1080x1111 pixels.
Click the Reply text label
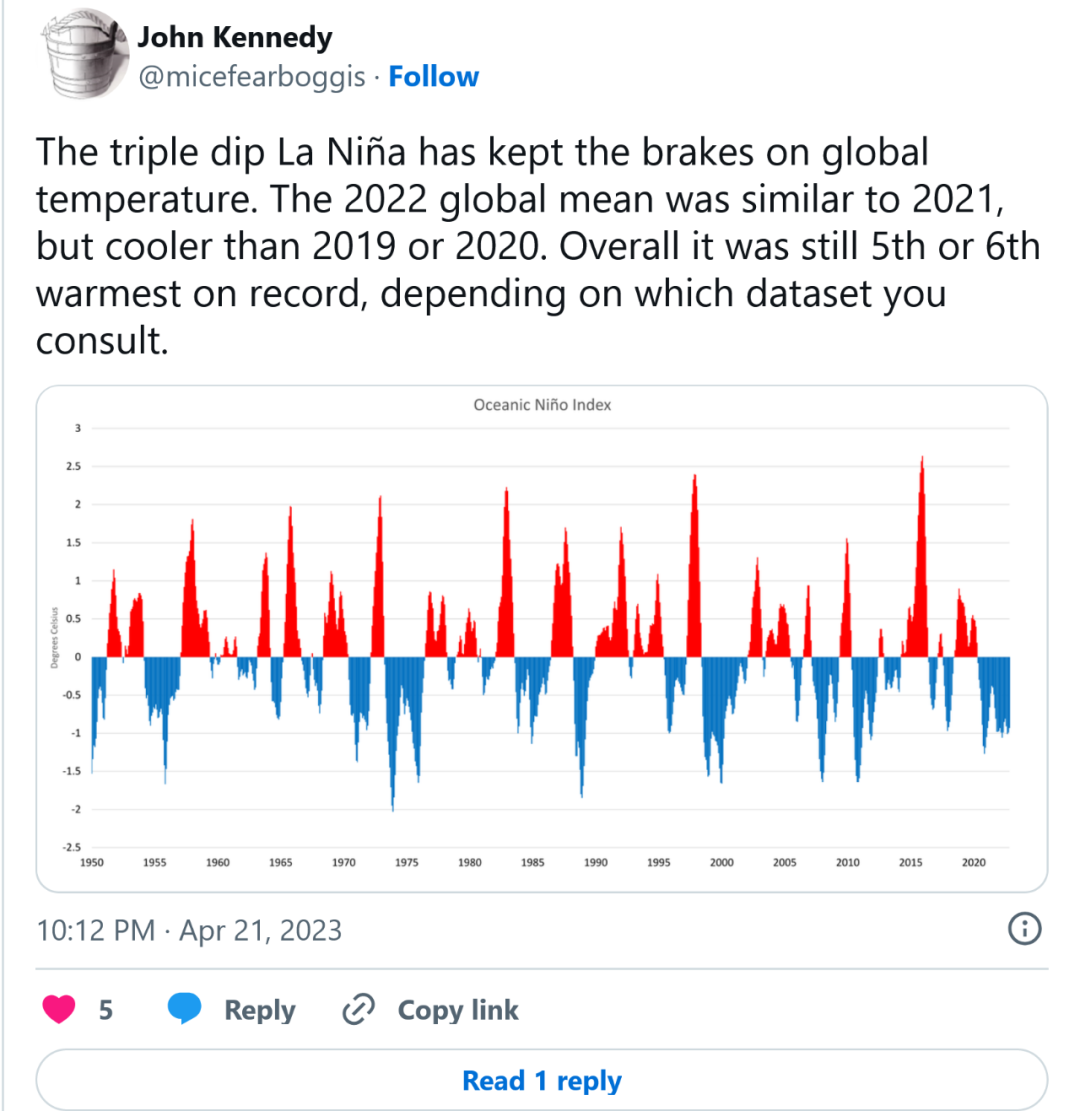coord(259,1010)
